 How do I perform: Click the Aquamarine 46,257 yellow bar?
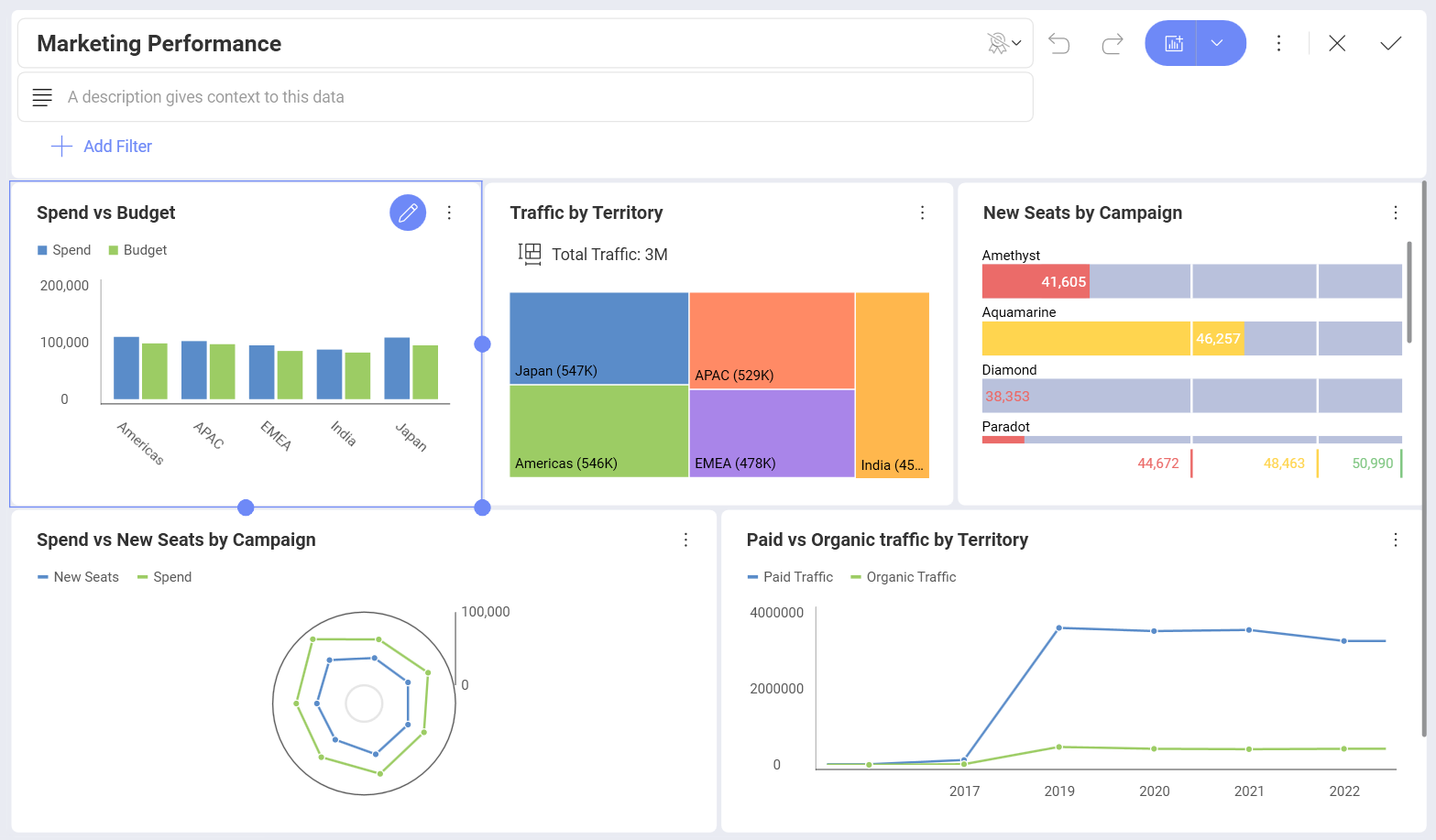pos(1113,338)
